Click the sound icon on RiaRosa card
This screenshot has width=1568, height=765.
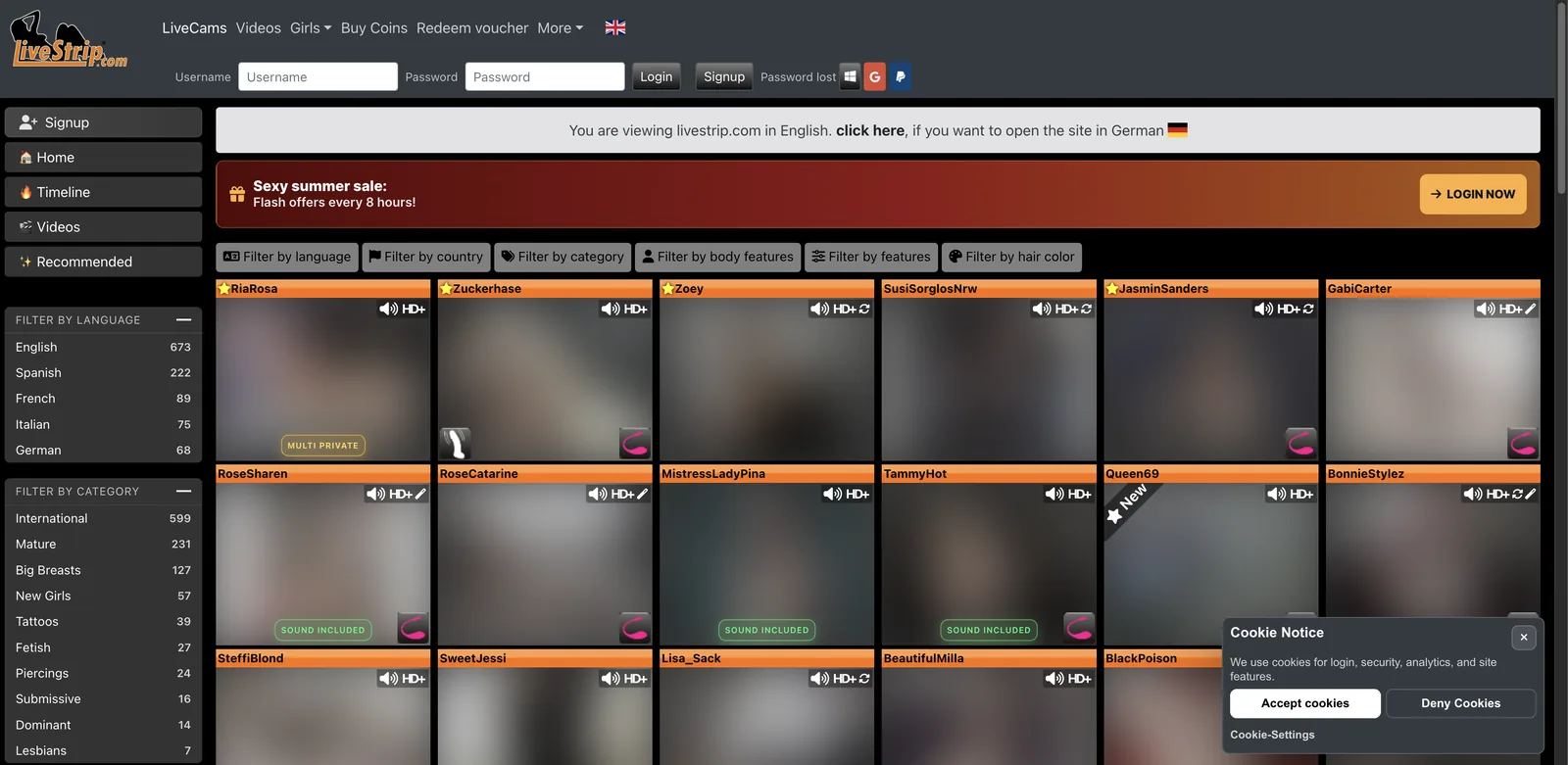click(x=388, y=309)
